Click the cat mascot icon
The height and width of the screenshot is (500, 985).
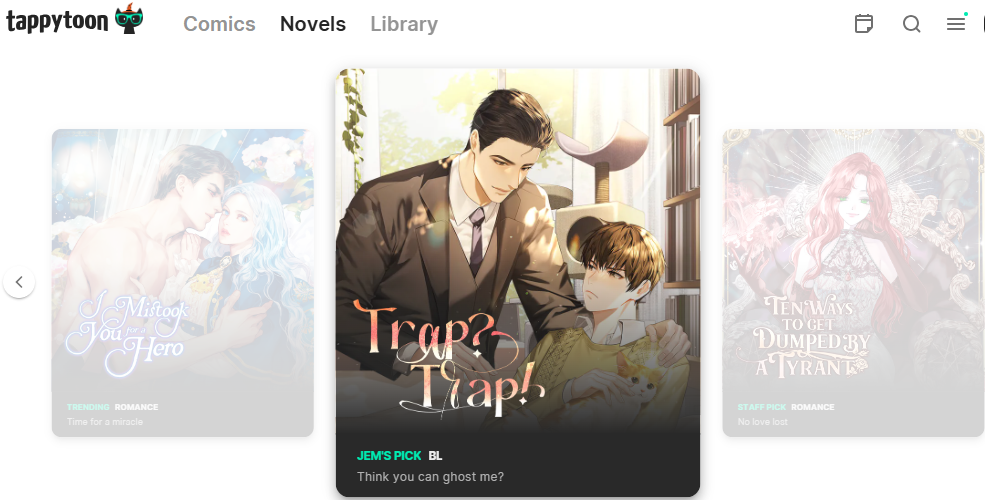point(129,18)
